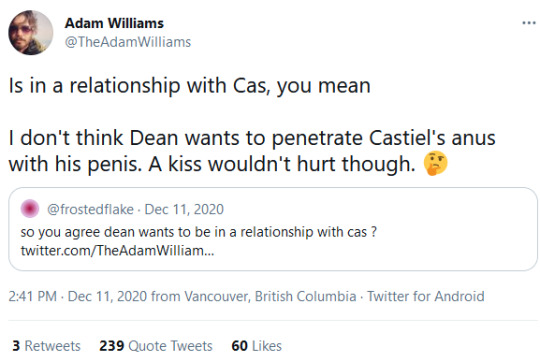View the 239 Quote Tweets

coord(156,346)
